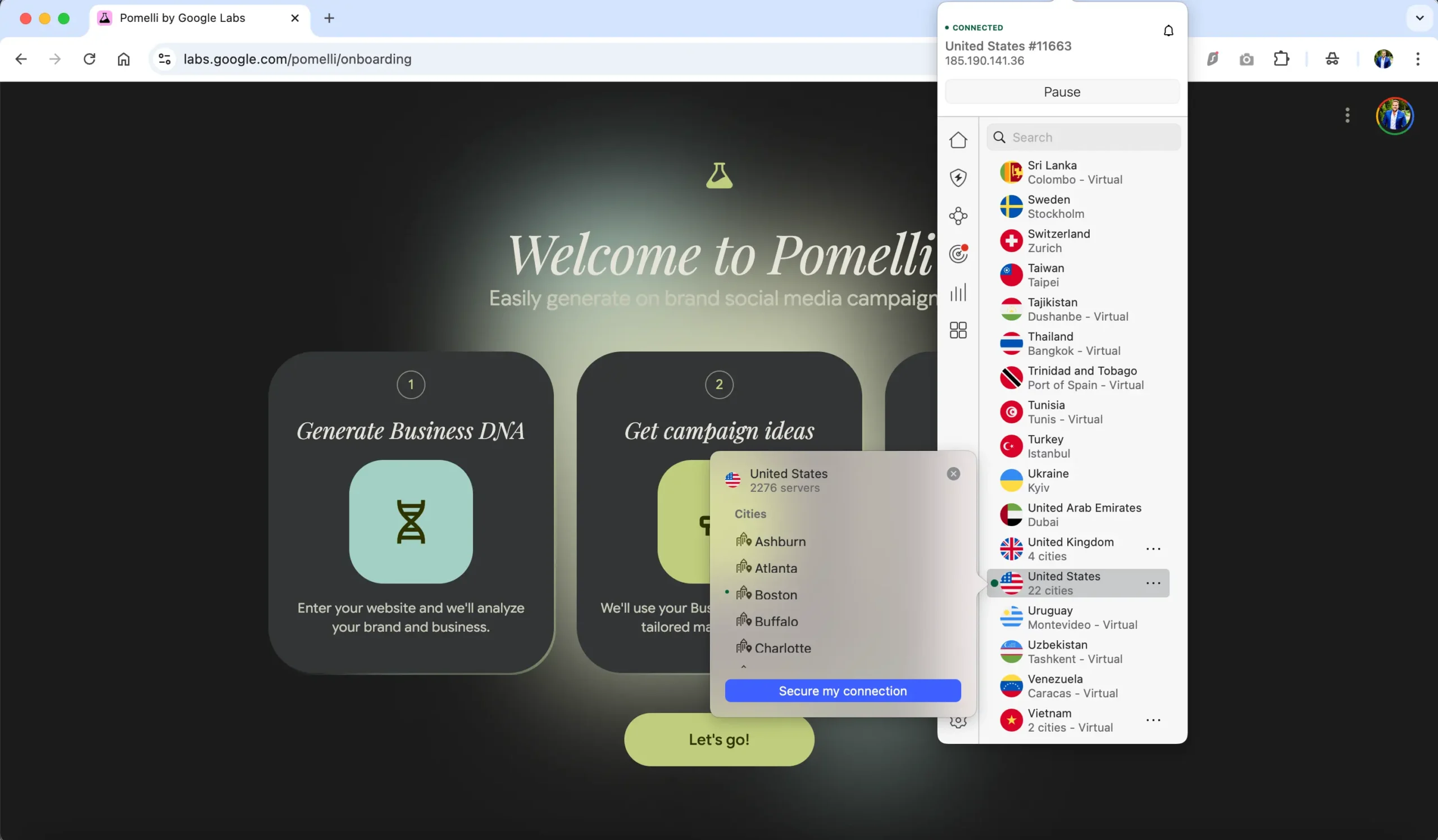Image resolution: width=1438 pixels, height=840 pixels.
Task: Open the United Kingdom three-dot options
Action: click(x=1153, y=548)
